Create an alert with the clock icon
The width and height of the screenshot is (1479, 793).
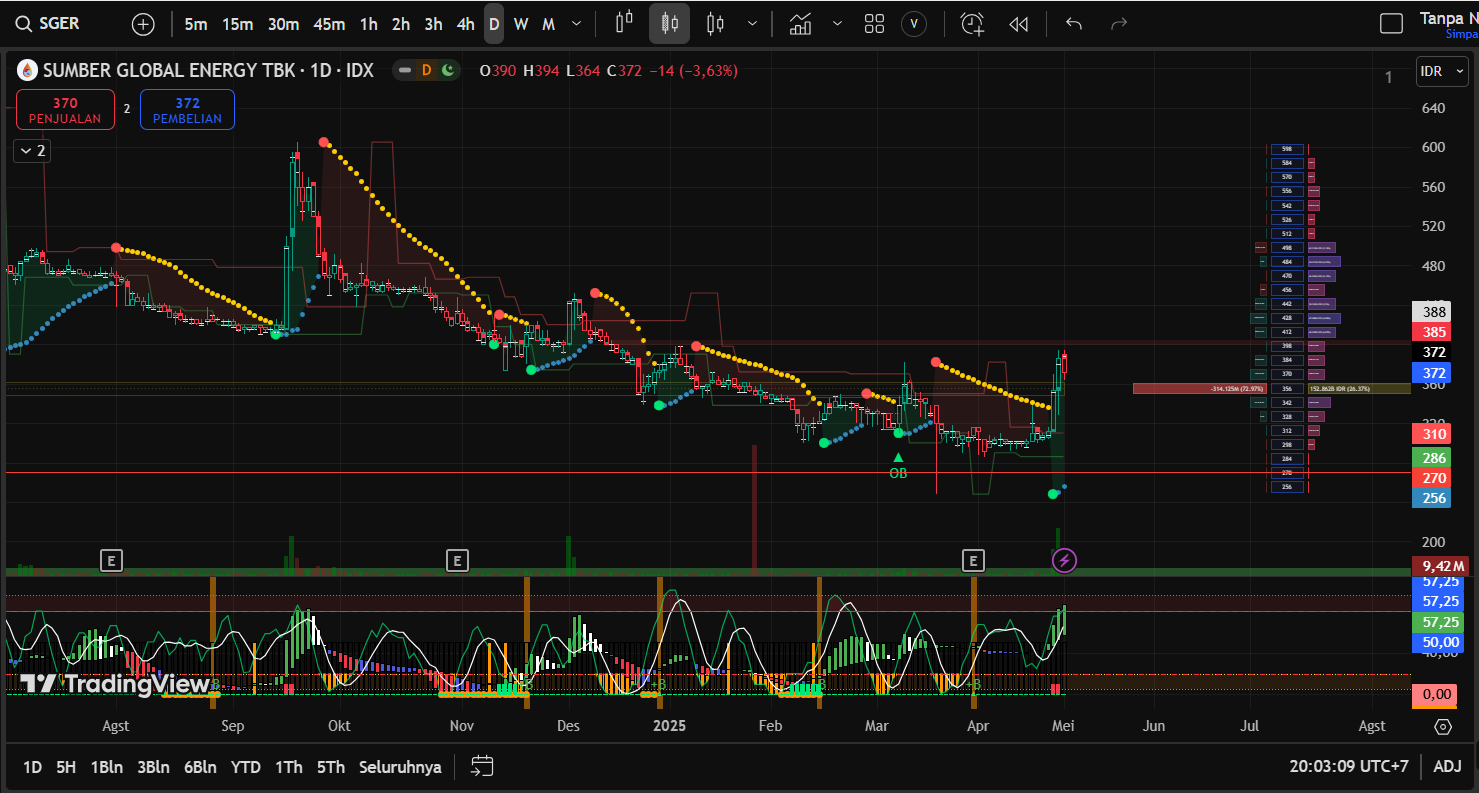(972, 24)
